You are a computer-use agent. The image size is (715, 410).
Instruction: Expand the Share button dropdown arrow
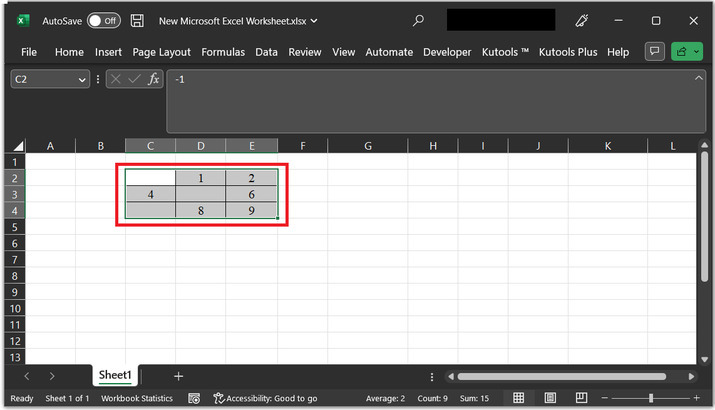pos(697,52)
